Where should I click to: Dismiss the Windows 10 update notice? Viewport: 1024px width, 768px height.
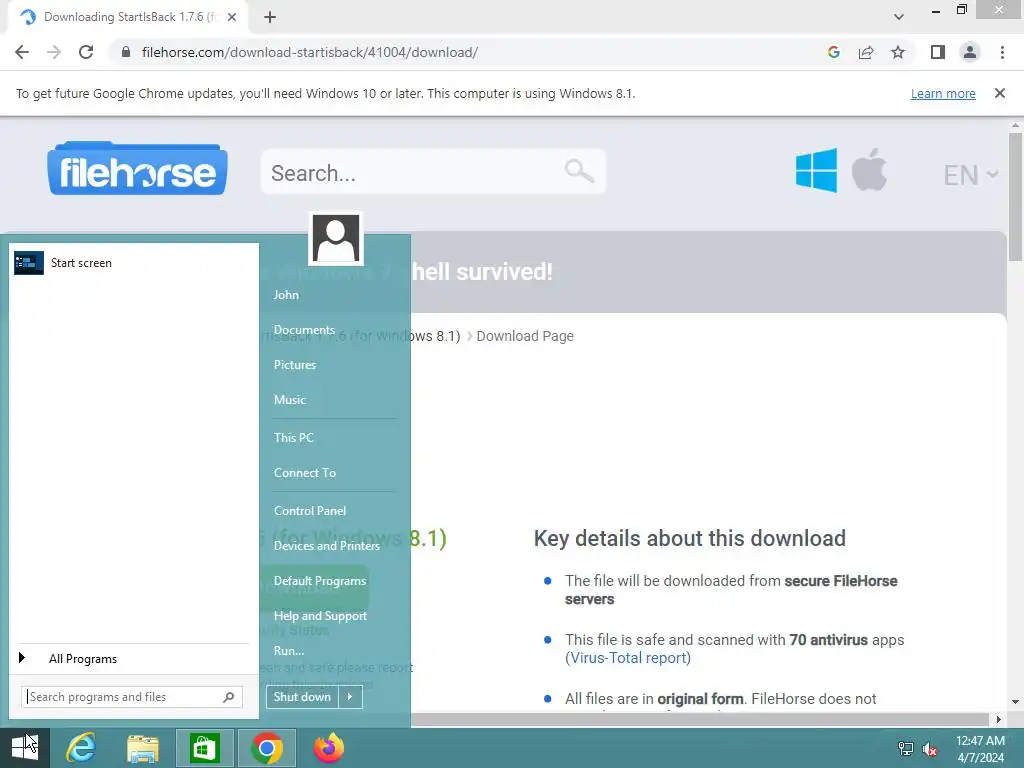coord(999,93)
